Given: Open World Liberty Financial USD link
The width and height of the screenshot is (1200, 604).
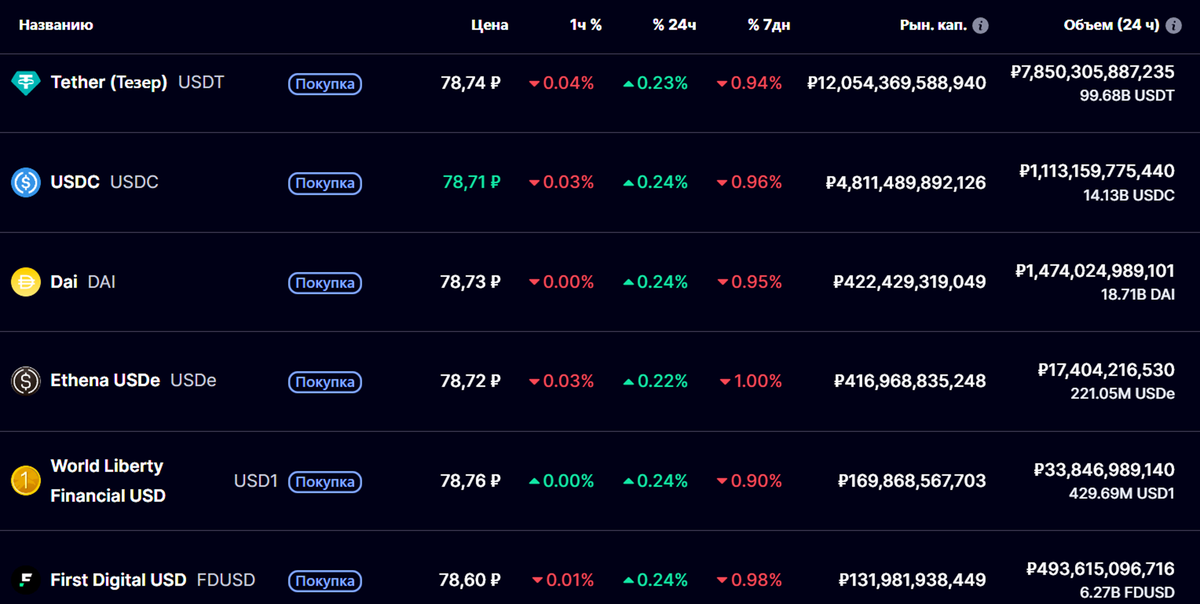Looking at the screenshot, I should (107, 481).
